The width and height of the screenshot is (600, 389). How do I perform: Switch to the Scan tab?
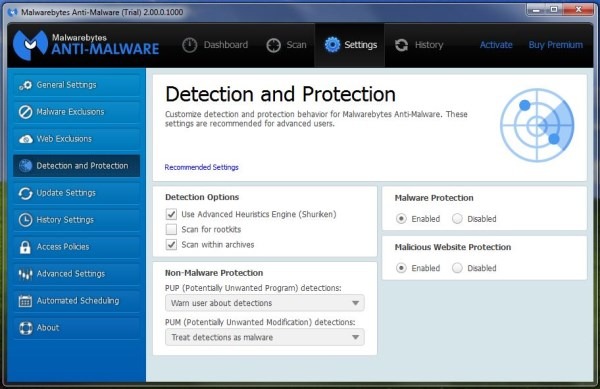click(286, 45)
